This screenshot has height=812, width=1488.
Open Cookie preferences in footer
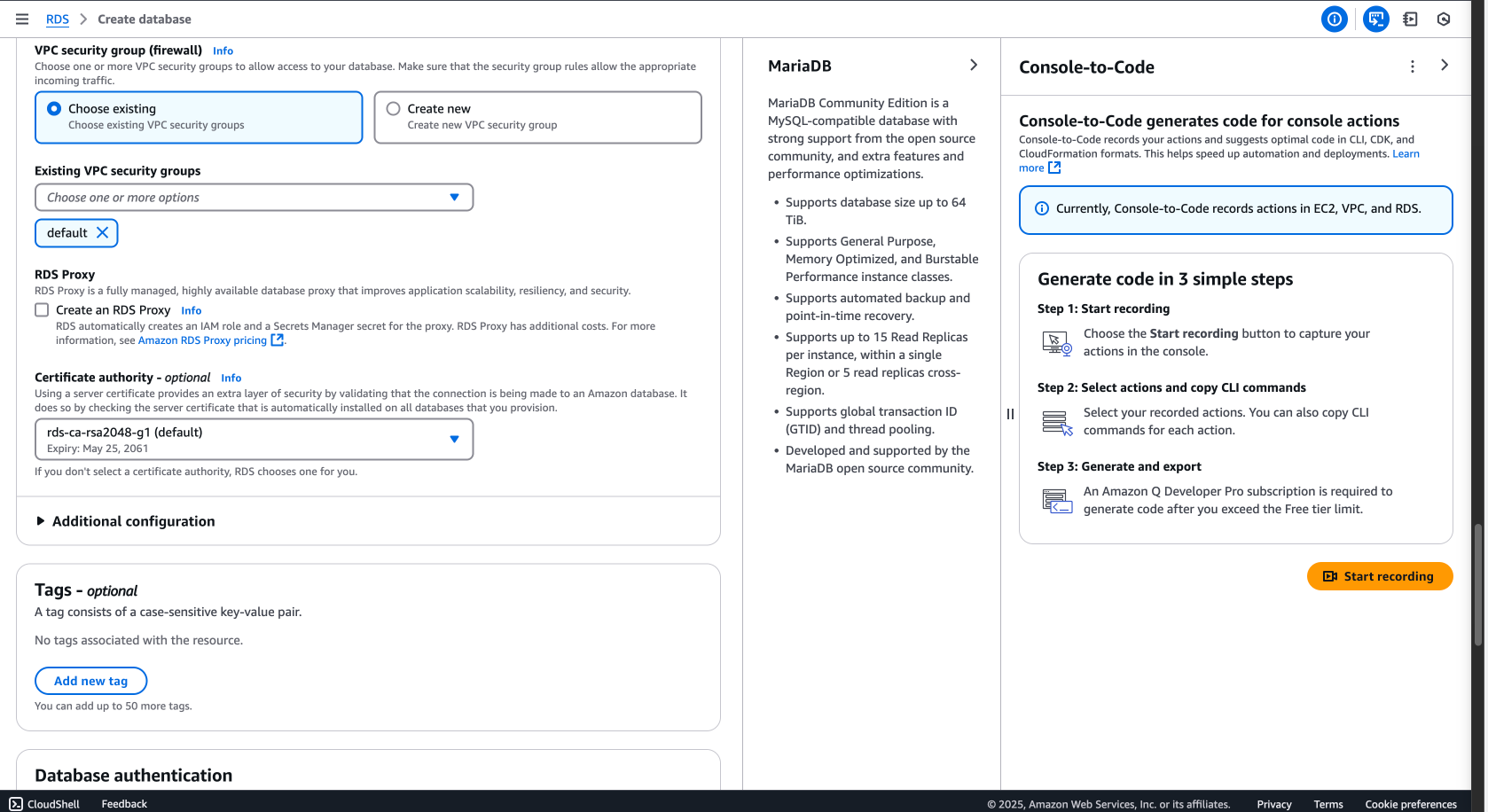tap(1411, 804)
